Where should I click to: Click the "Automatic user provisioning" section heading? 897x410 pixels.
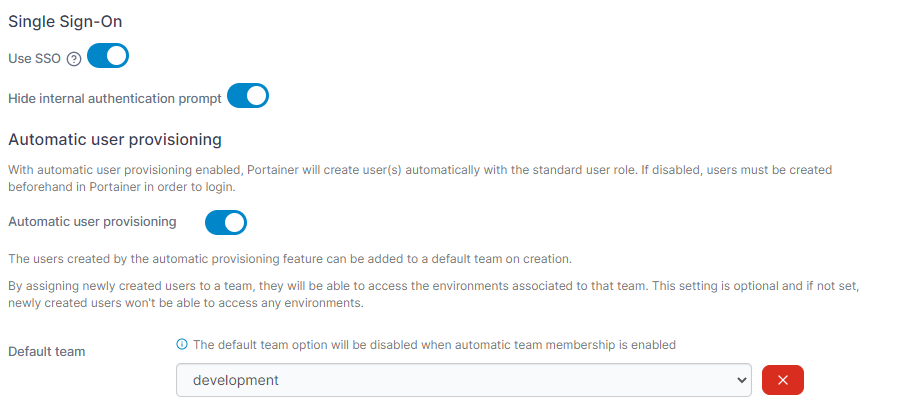(115, 140)
